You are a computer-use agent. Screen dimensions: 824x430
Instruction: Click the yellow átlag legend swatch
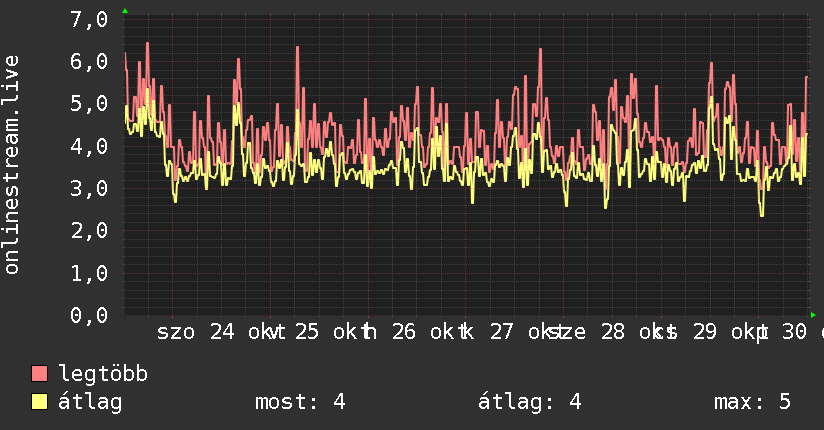(39, 402)
